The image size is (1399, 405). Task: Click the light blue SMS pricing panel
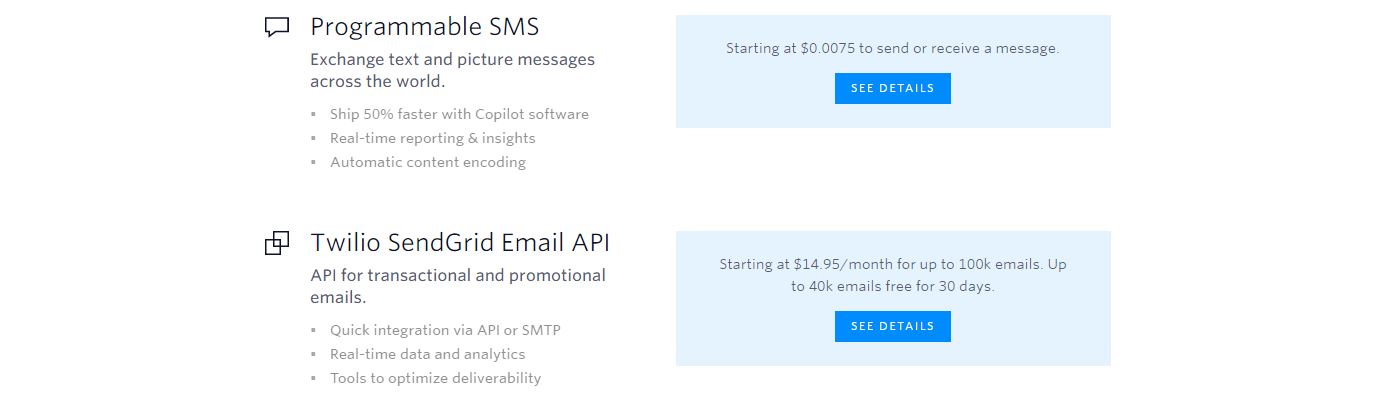[x=893, y=71]
